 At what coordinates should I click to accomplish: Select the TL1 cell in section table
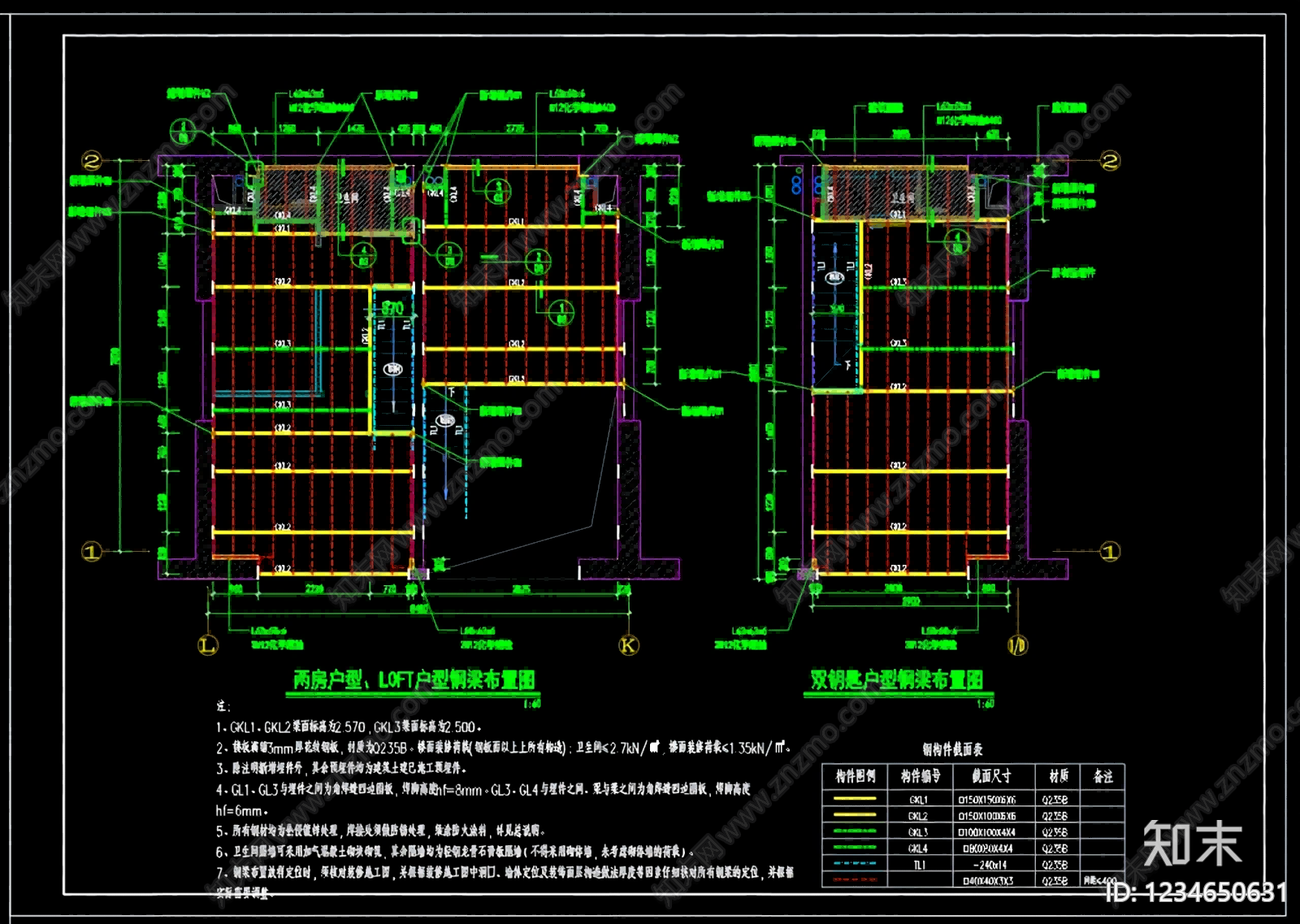point(919,865)
